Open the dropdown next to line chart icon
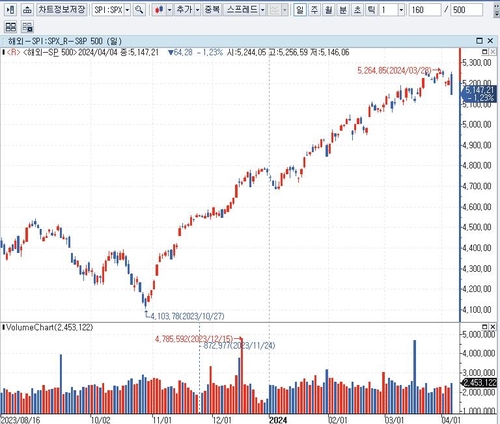The height and width of the screenshot is (424, 500). pyautogui.click(x=285, y=10)
